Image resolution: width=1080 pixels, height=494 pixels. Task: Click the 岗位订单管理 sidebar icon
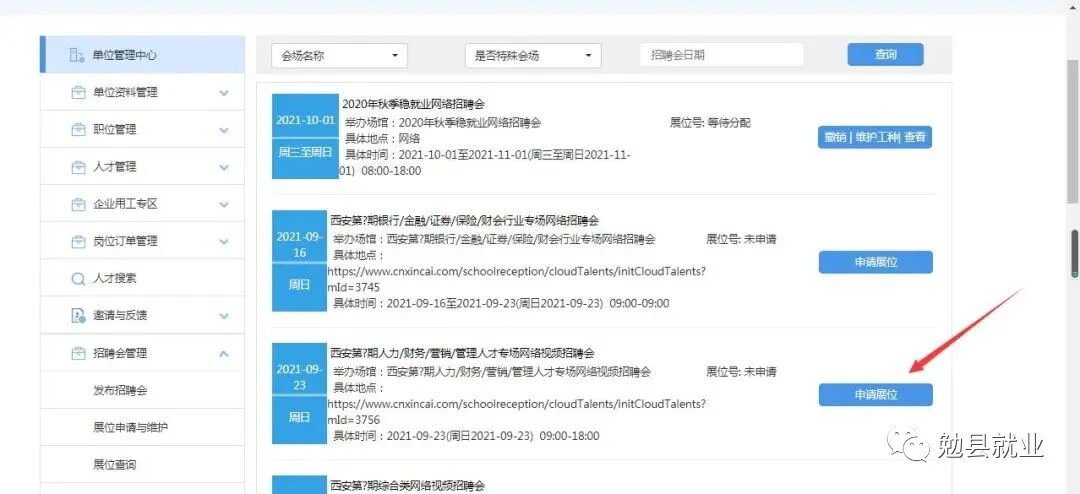[x=77, y=241]
